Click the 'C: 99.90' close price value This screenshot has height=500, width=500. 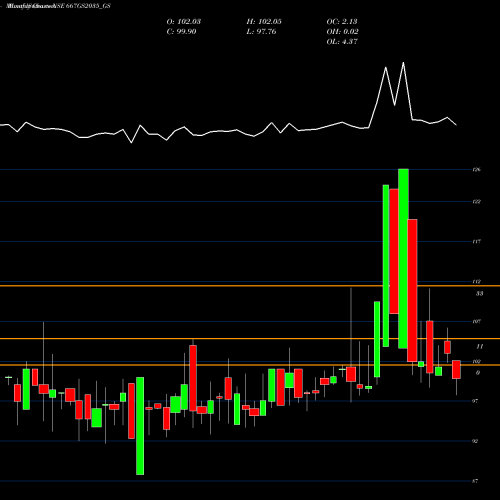(x=181, y=32)
